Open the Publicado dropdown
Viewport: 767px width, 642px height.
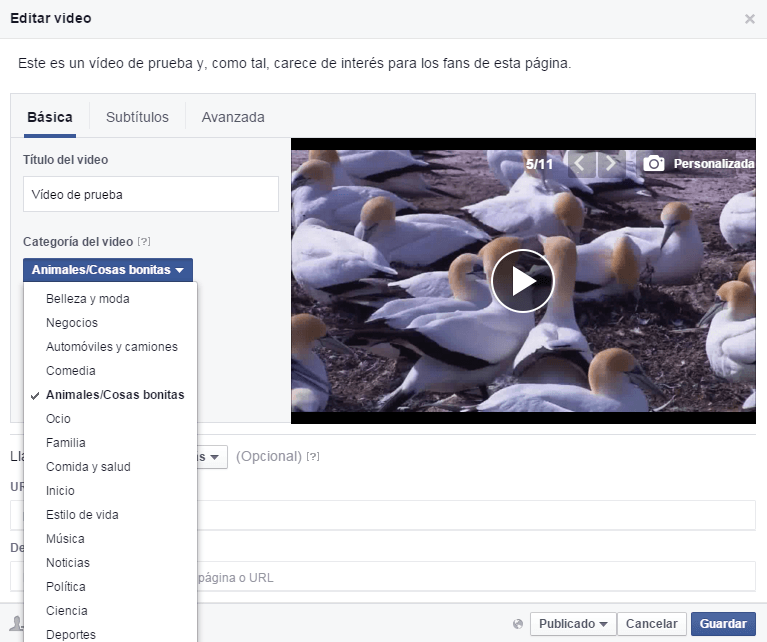pos(573,624)
